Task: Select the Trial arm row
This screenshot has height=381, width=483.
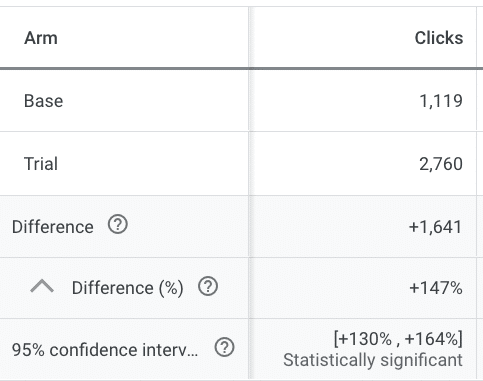Action: [x=238, y=163]
